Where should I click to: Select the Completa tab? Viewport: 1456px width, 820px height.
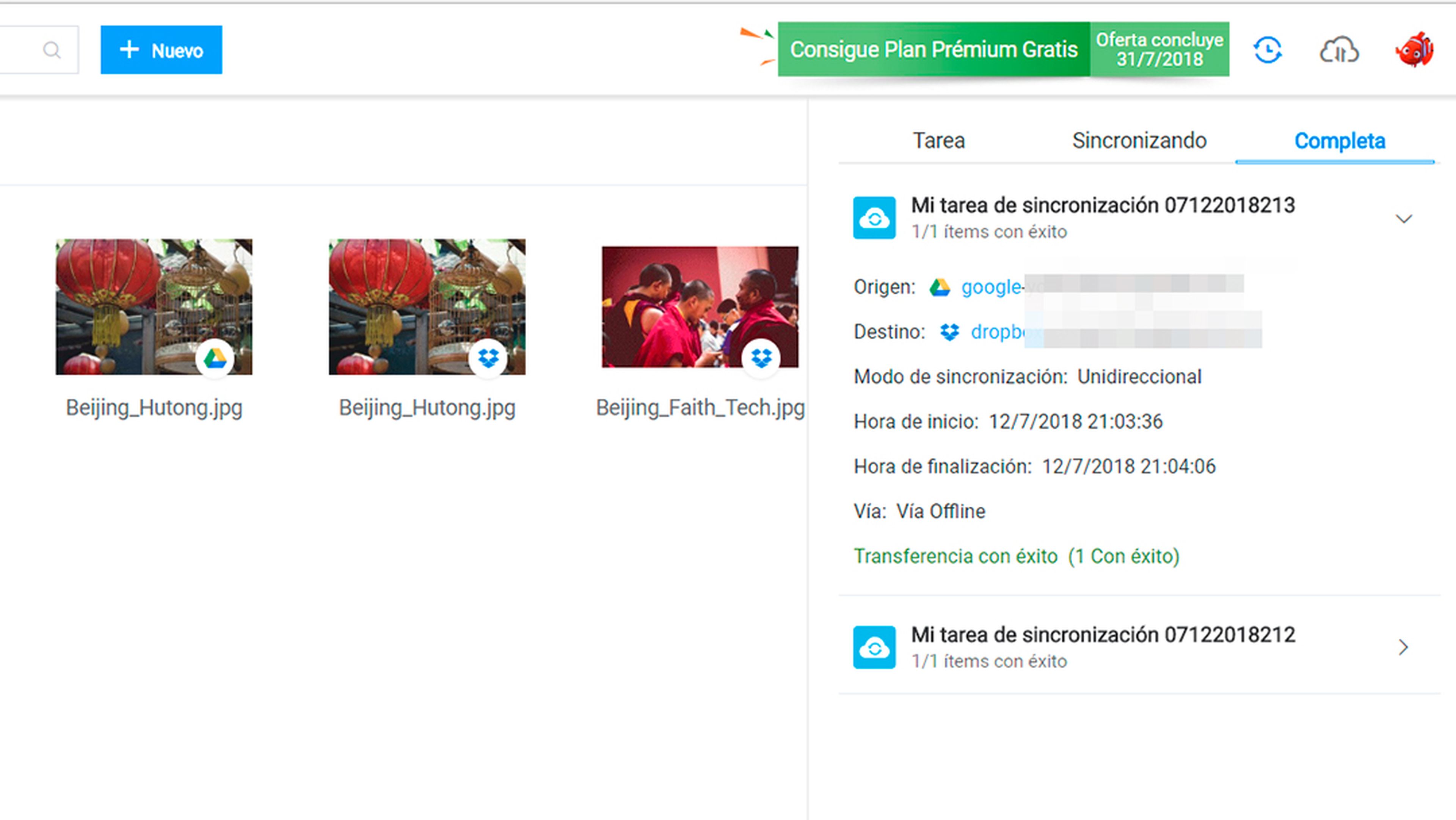point(1339,141)
